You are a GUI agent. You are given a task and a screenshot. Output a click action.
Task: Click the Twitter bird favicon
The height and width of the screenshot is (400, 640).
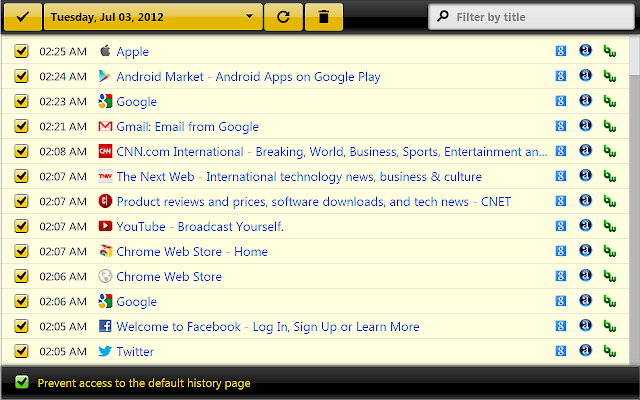[x=105, y=351]
